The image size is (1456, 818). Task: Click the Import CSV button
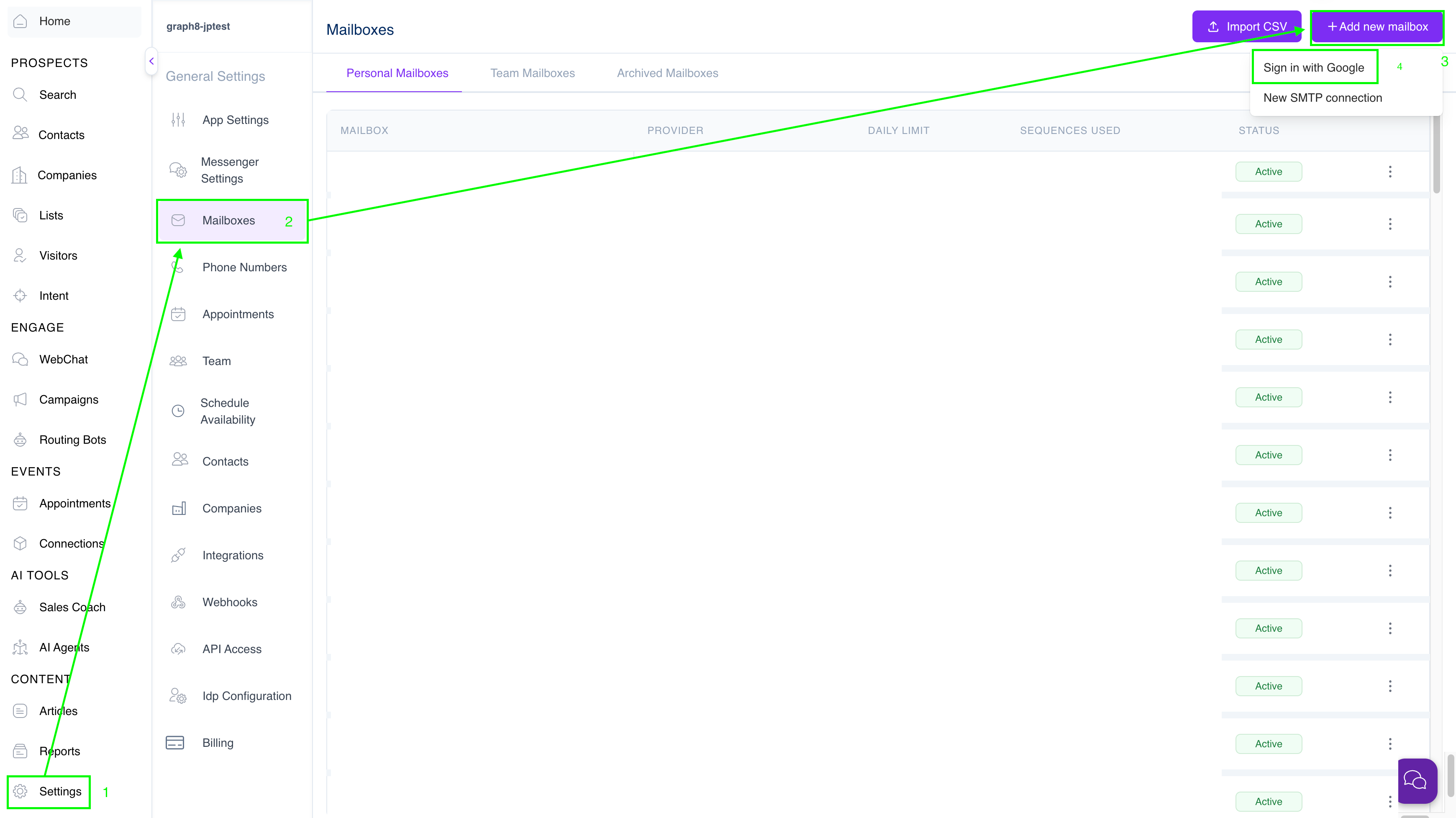point(1246,27)
